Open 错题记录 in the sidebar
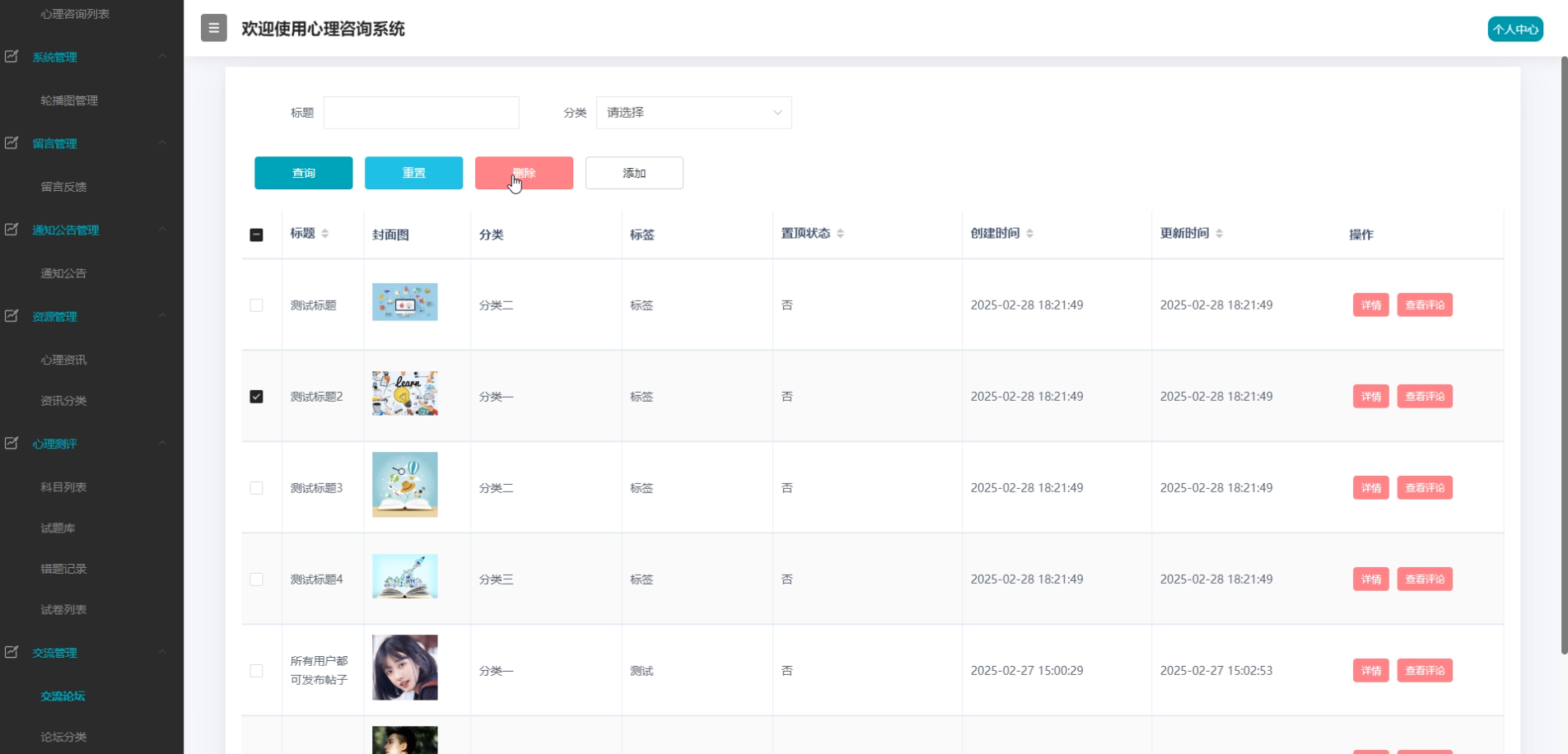 [x=63, y=569]
